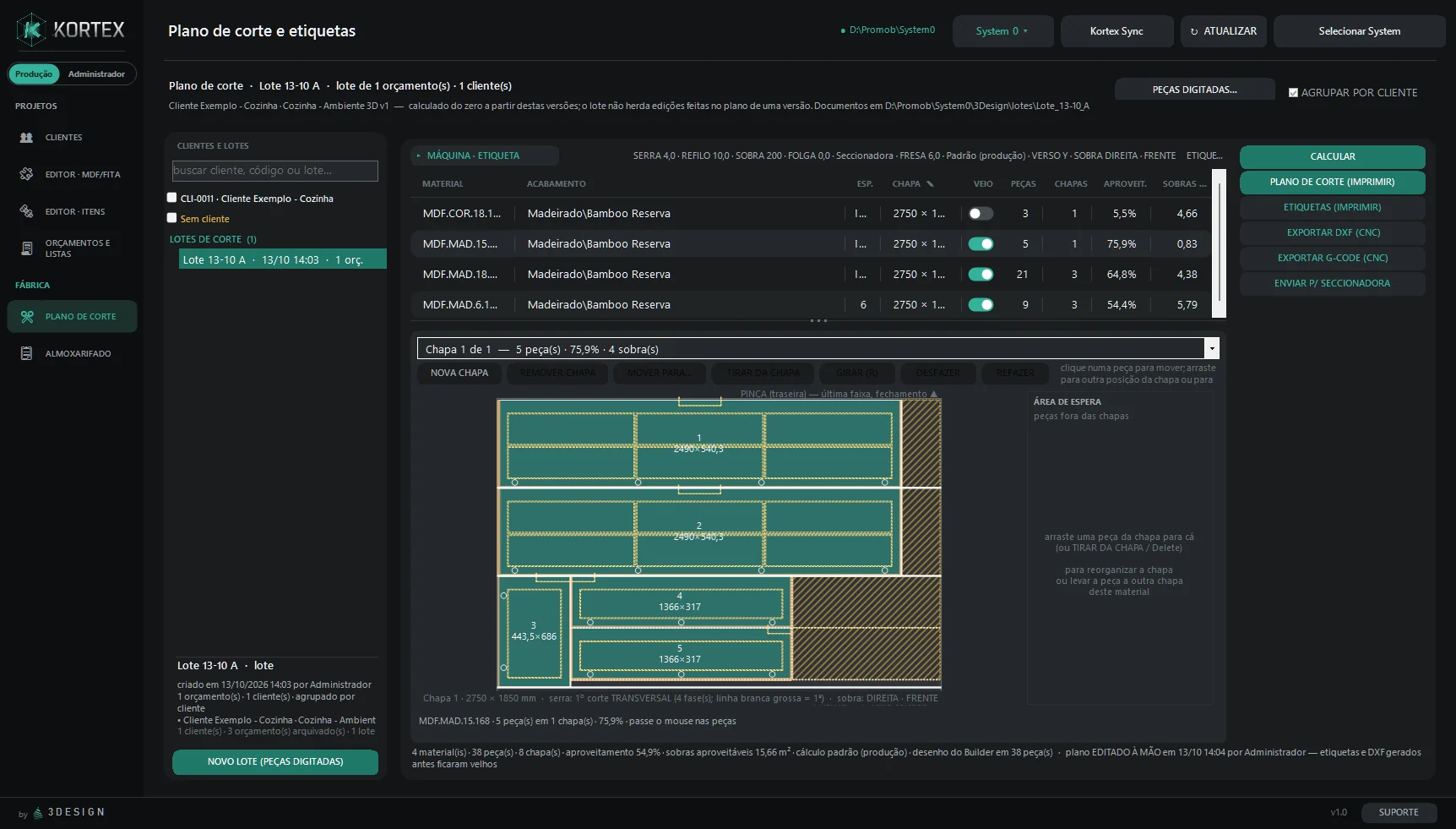The width and height of the screenshot is (1456, 829).
Task: Open the System 0 dropdown
Action: pyautogui.click(x=1002, y=31)
